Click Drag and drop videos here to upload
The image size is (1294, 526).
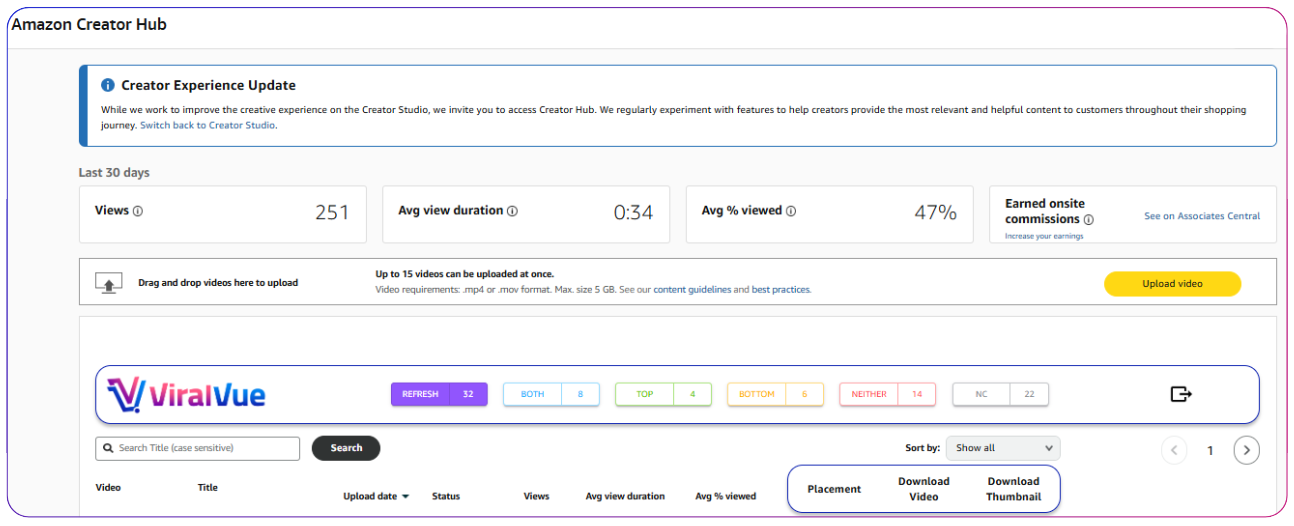(x=218, y=283)
